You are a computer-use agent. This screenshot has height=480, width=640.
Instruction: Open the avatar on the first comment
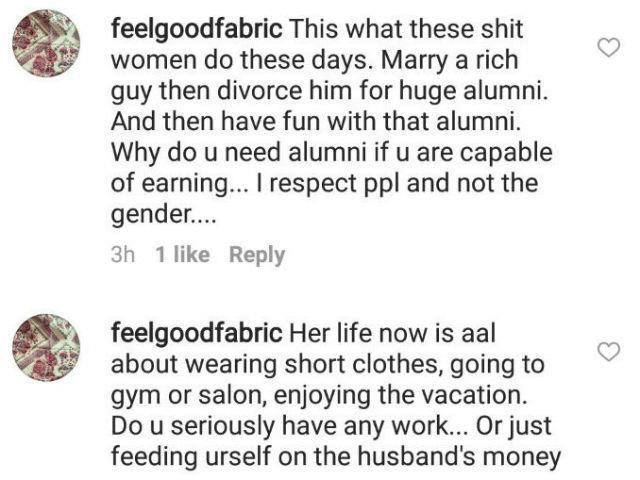point(47,43)
